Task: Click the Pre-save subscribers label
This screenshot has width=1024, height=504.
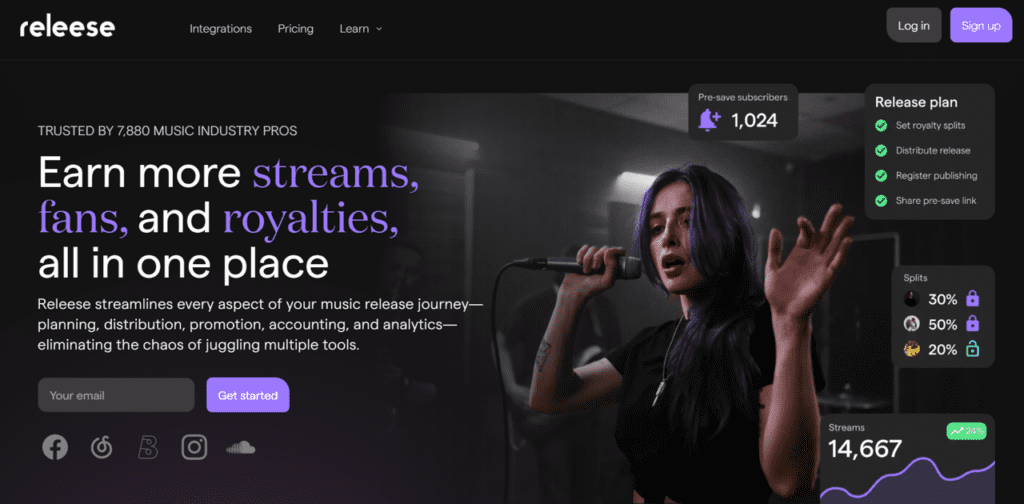Action: click(743, 97)
